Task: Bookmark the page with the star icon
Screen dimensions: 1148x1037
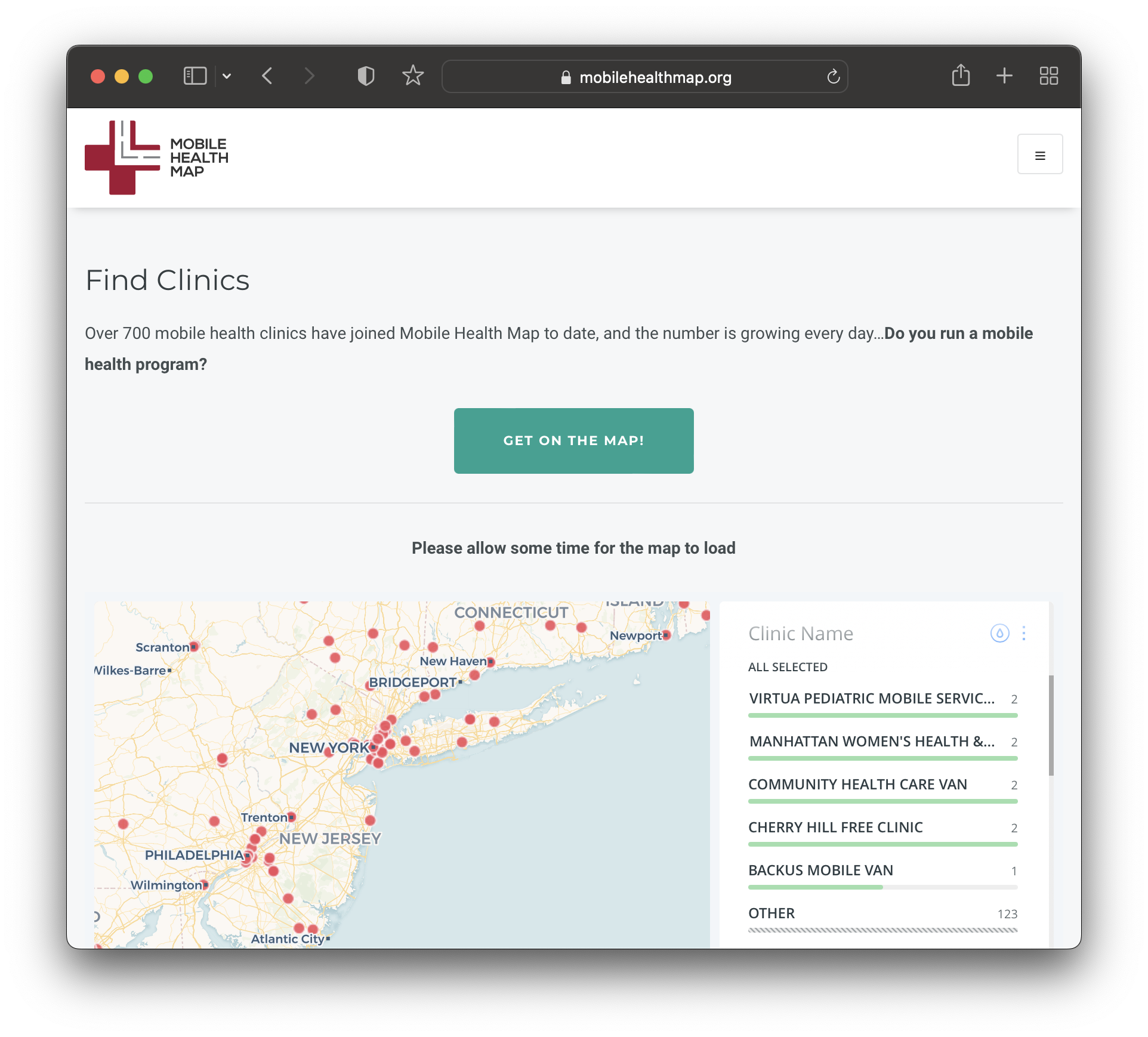Action: pyautogui.click(x=412, y=76)
